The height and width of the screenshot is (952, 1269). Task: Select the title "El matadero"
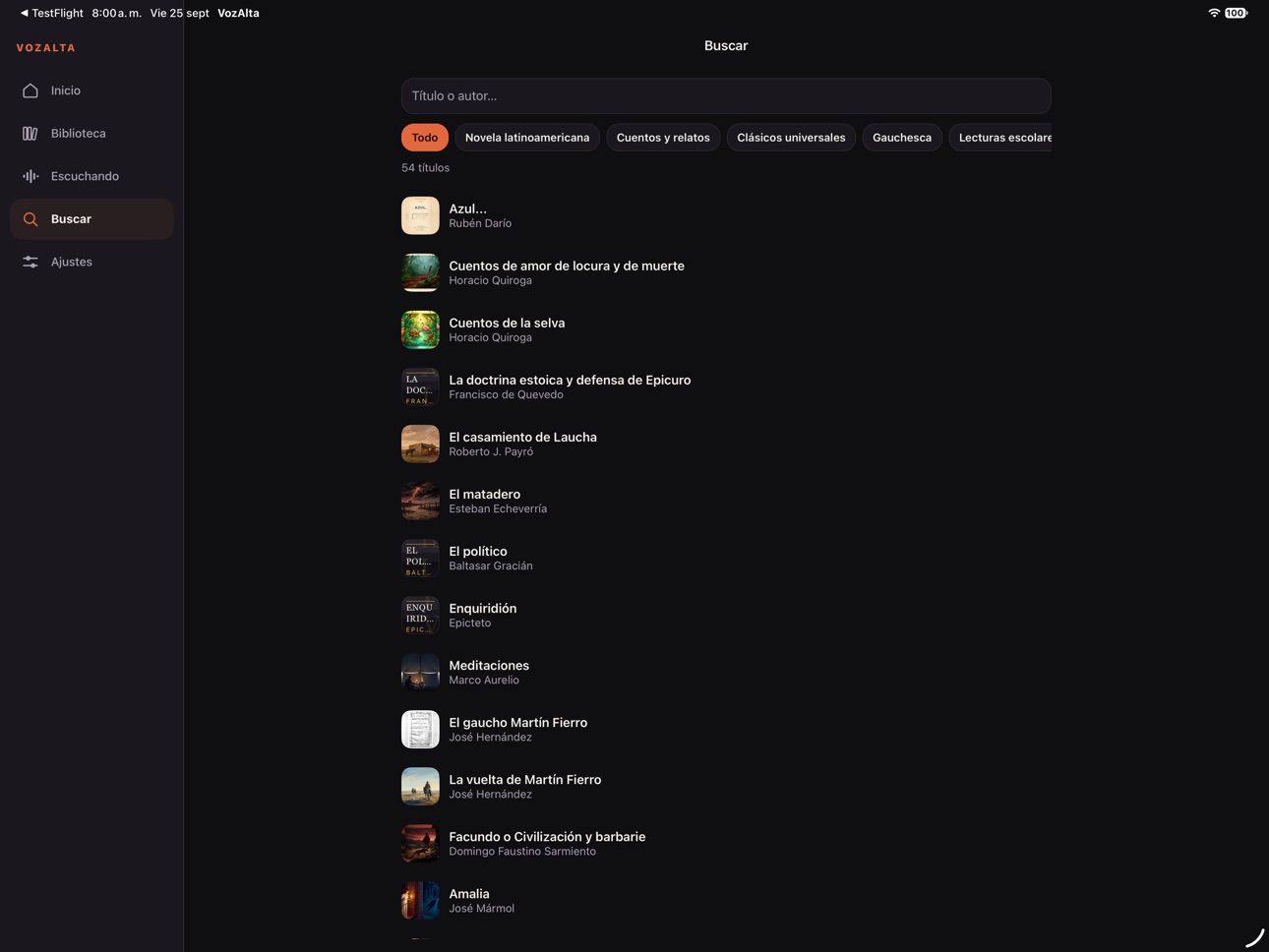click(485, 494)
